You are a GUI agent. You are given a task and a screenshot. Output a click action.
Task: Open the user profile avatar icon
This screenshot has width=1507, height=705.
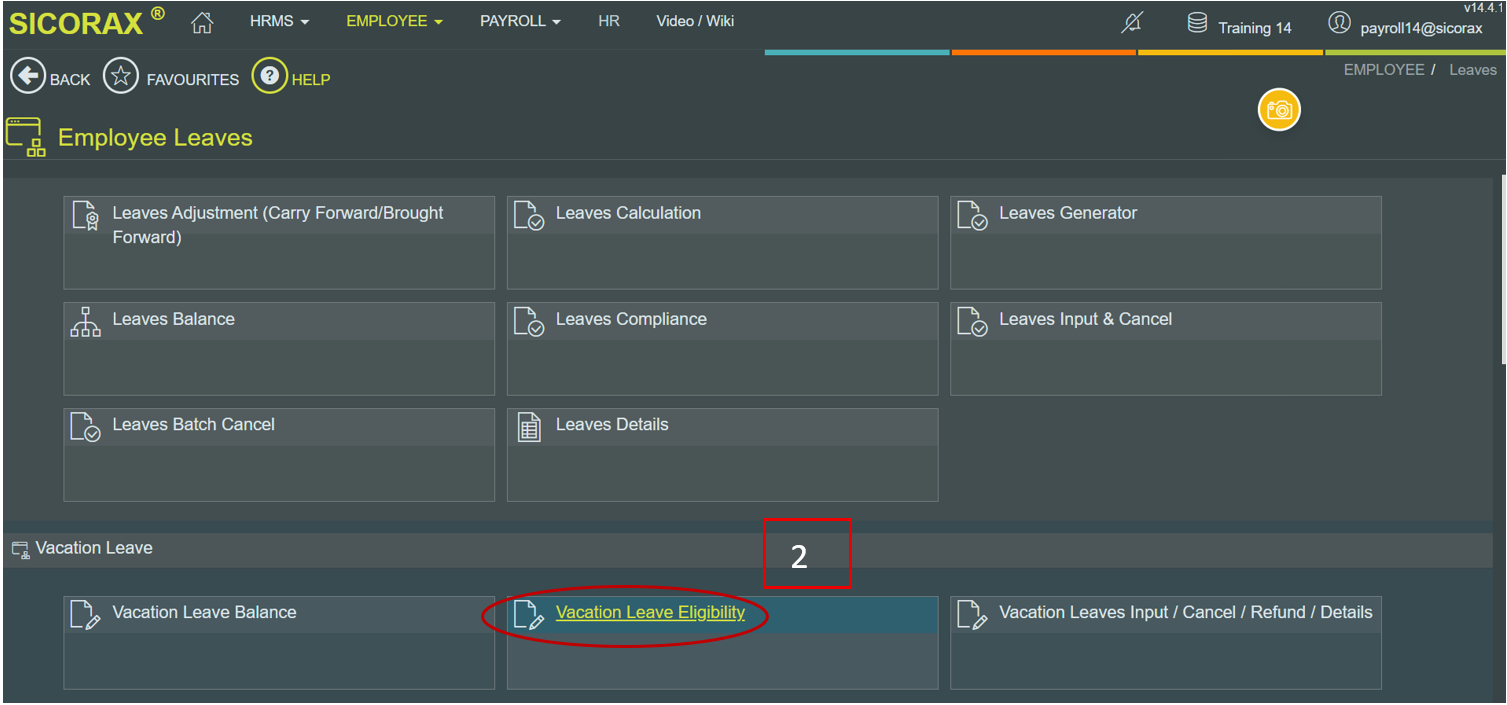(x=1339, y=23)
